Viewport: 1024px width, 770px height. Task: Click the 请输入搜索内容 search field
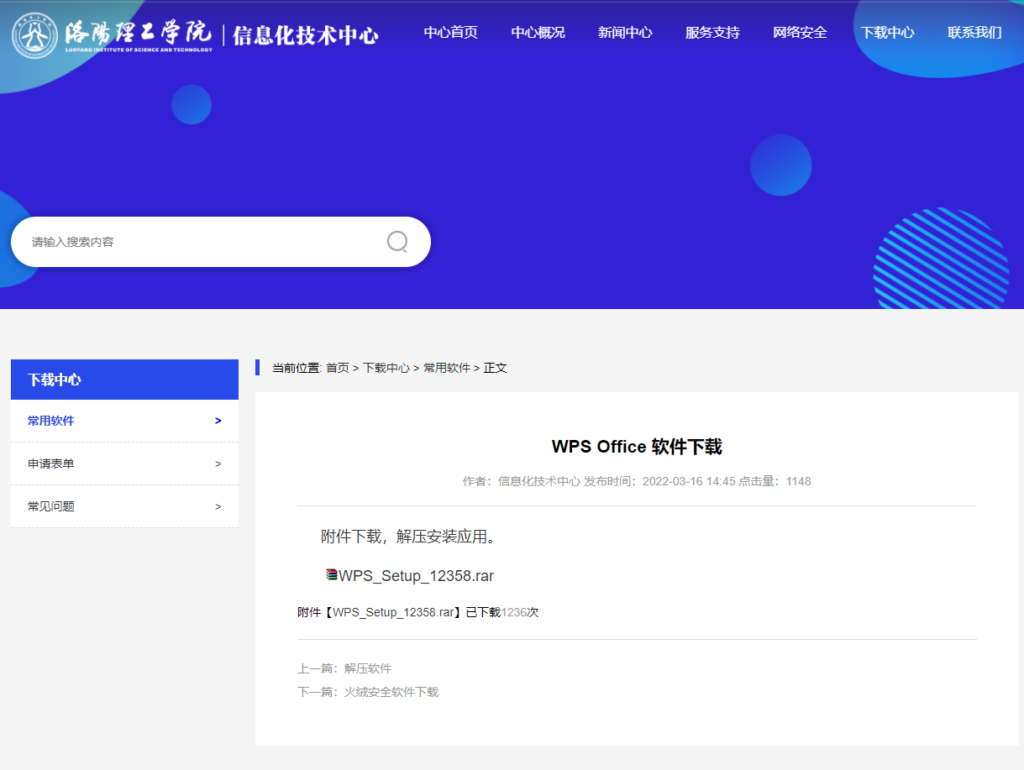point(221,242)
